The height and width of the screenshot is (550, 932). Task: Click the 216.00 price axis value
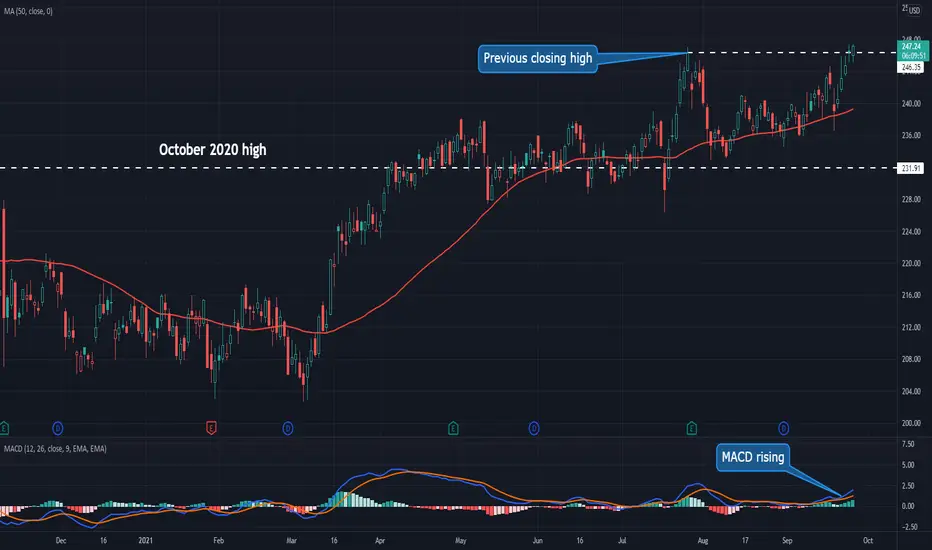coord(911,296)
